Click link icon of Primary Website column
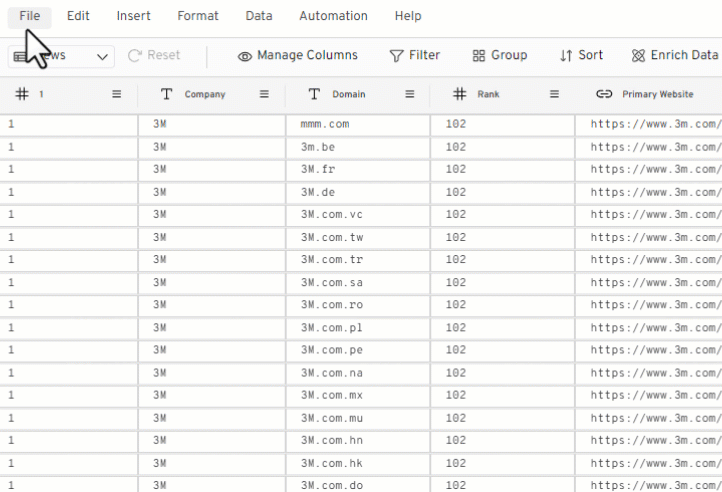 [604, 94]
